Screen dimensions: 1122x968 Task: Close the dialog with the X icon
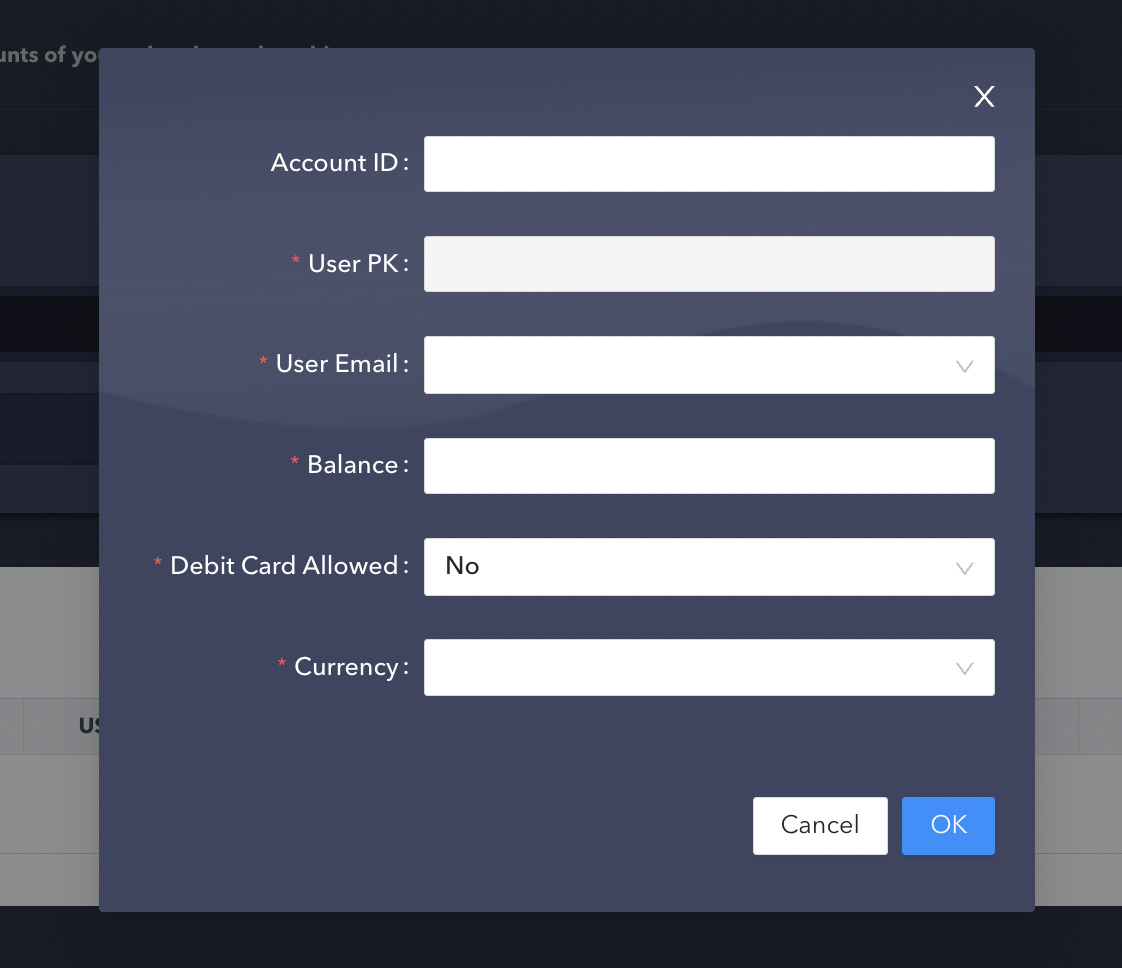[x=984, y=96]
